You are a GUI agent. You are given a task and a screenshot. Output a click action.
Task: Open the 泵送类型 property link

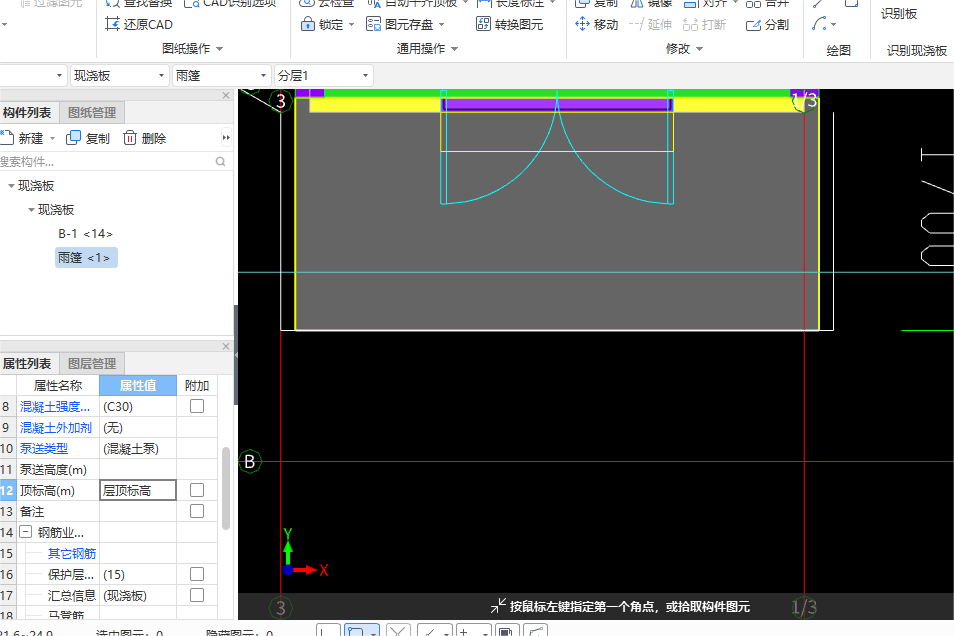pos(44,449)
